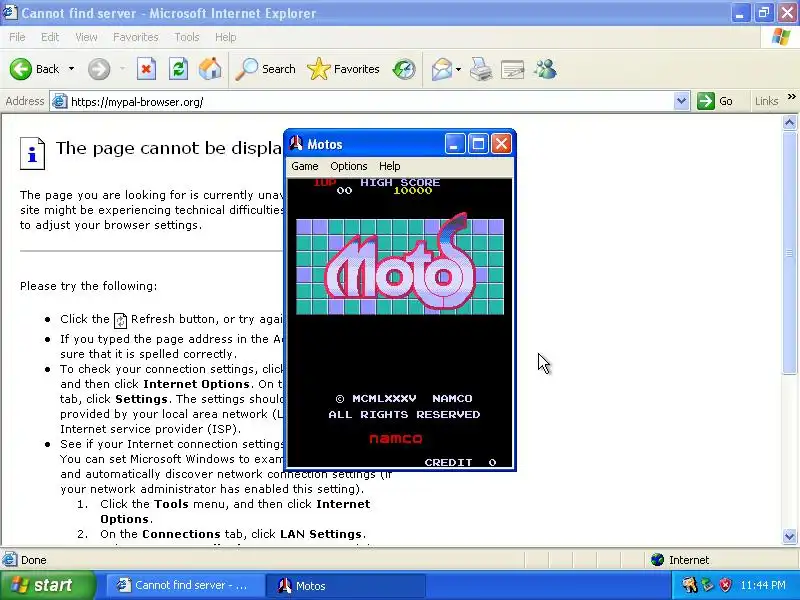Click the Refresh toolbar icon
The image size is (800, 600).
[x=178, y=69]
